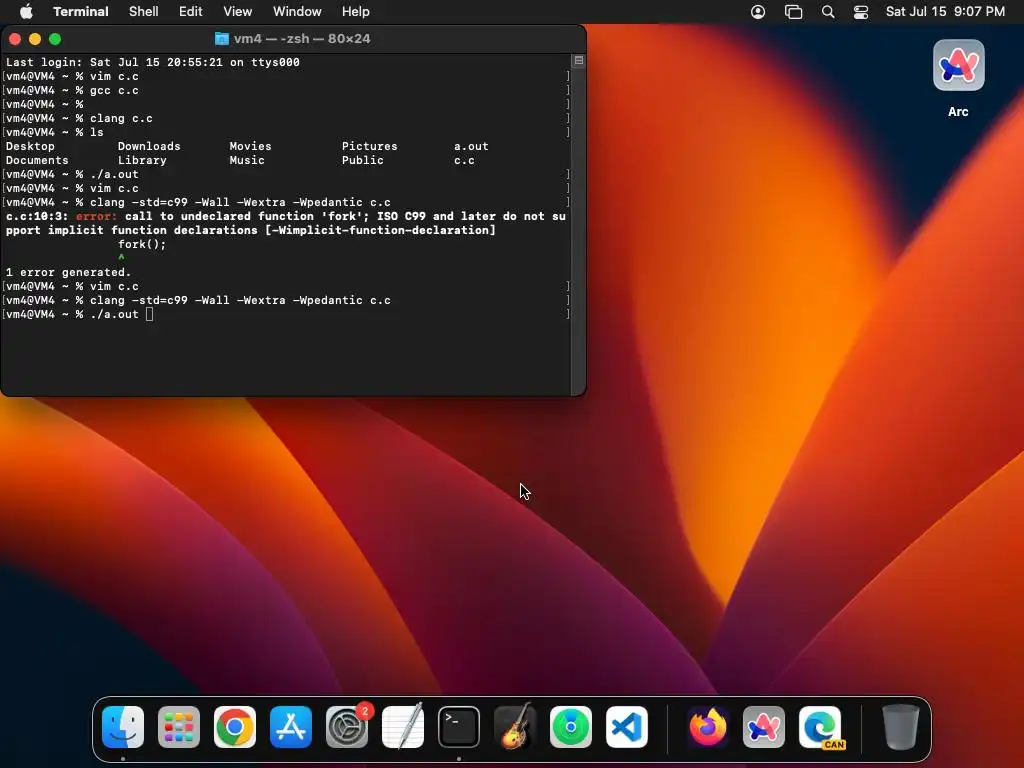This screenshot has height=768, width=1024.
Task: Select the Arc icon on the desktop
Action: point(958,65)
